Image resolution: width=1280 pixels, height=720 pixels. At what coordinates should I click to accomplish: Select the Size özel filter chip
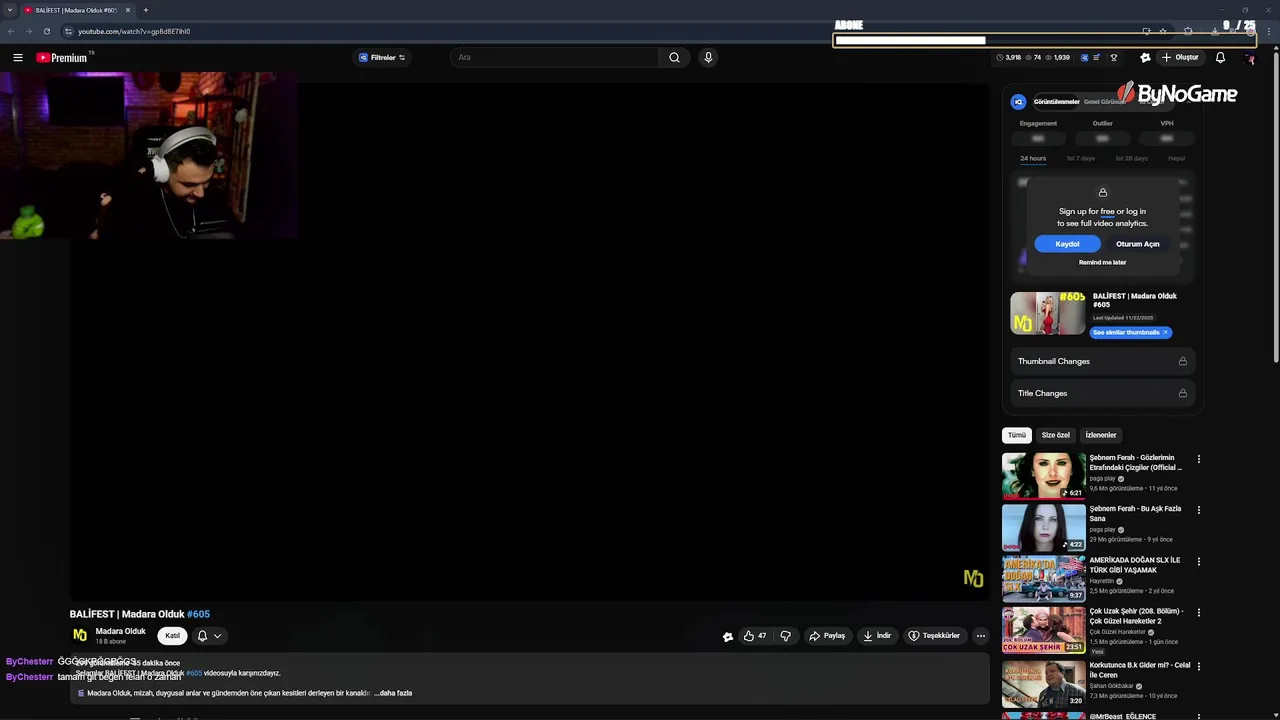click(1055, 435)
